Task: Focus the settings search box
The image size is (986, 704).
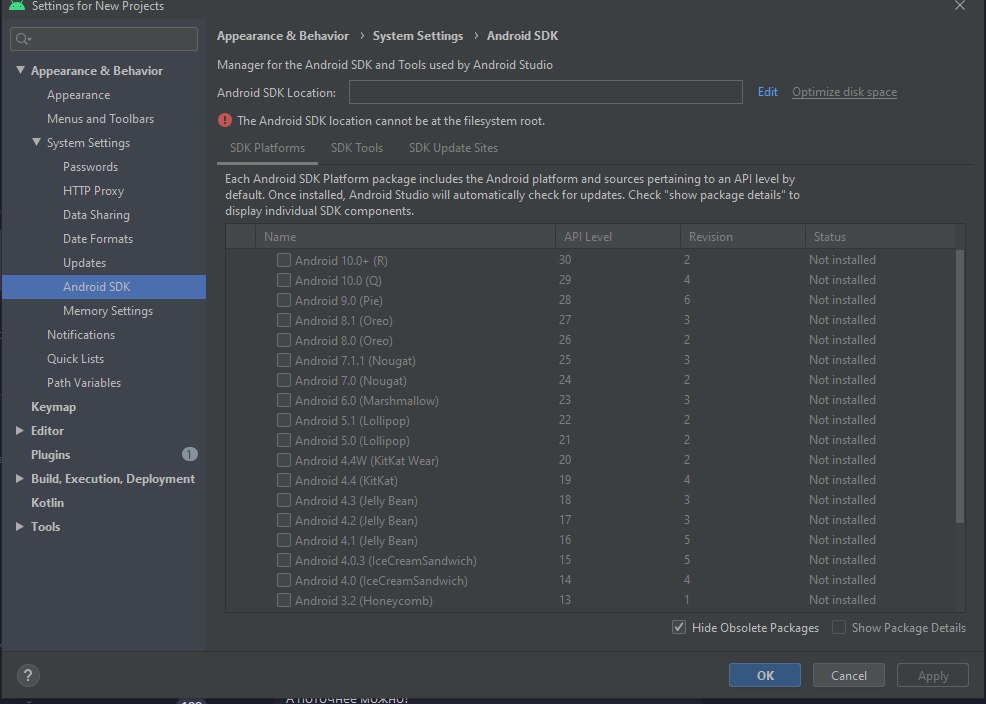Action: [104, 39]
